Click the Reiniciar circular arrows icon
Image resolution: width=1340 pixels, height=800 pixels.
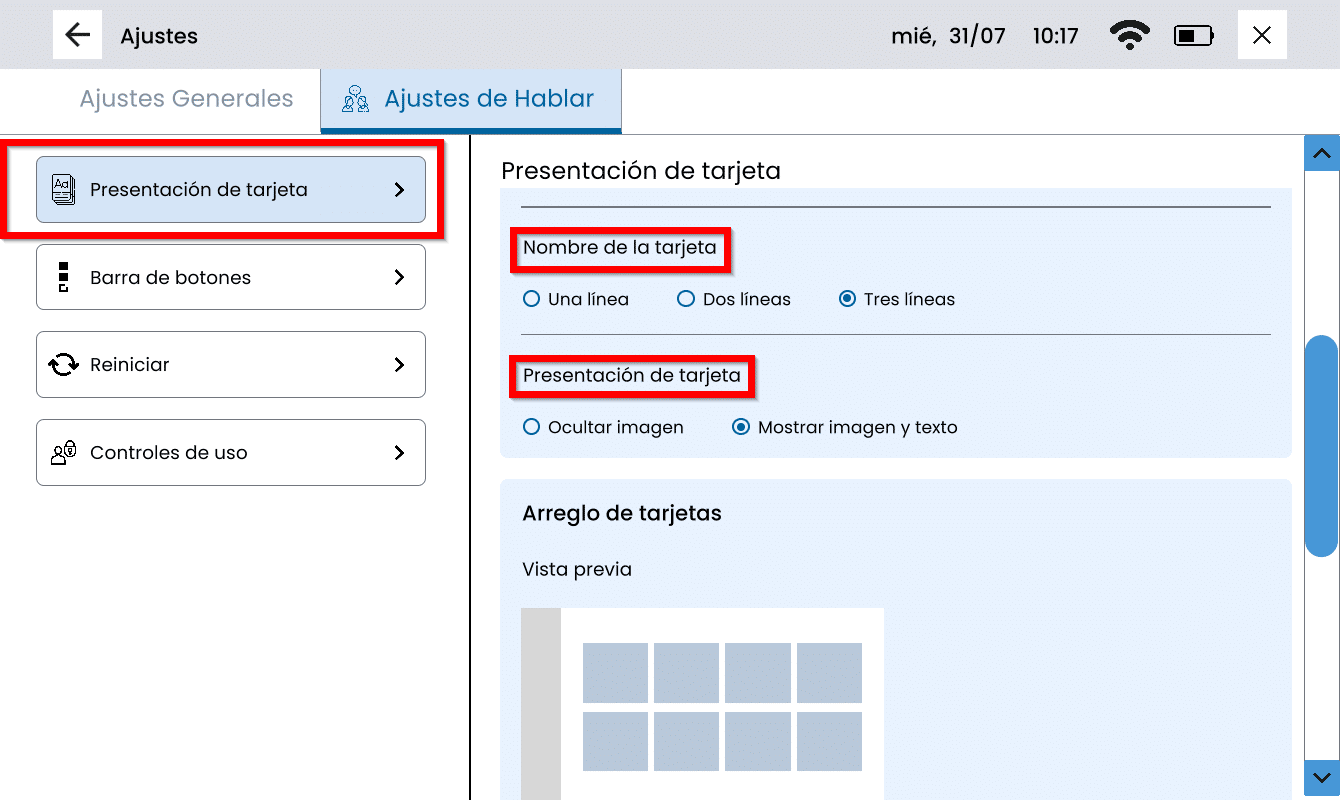[63, 365]
